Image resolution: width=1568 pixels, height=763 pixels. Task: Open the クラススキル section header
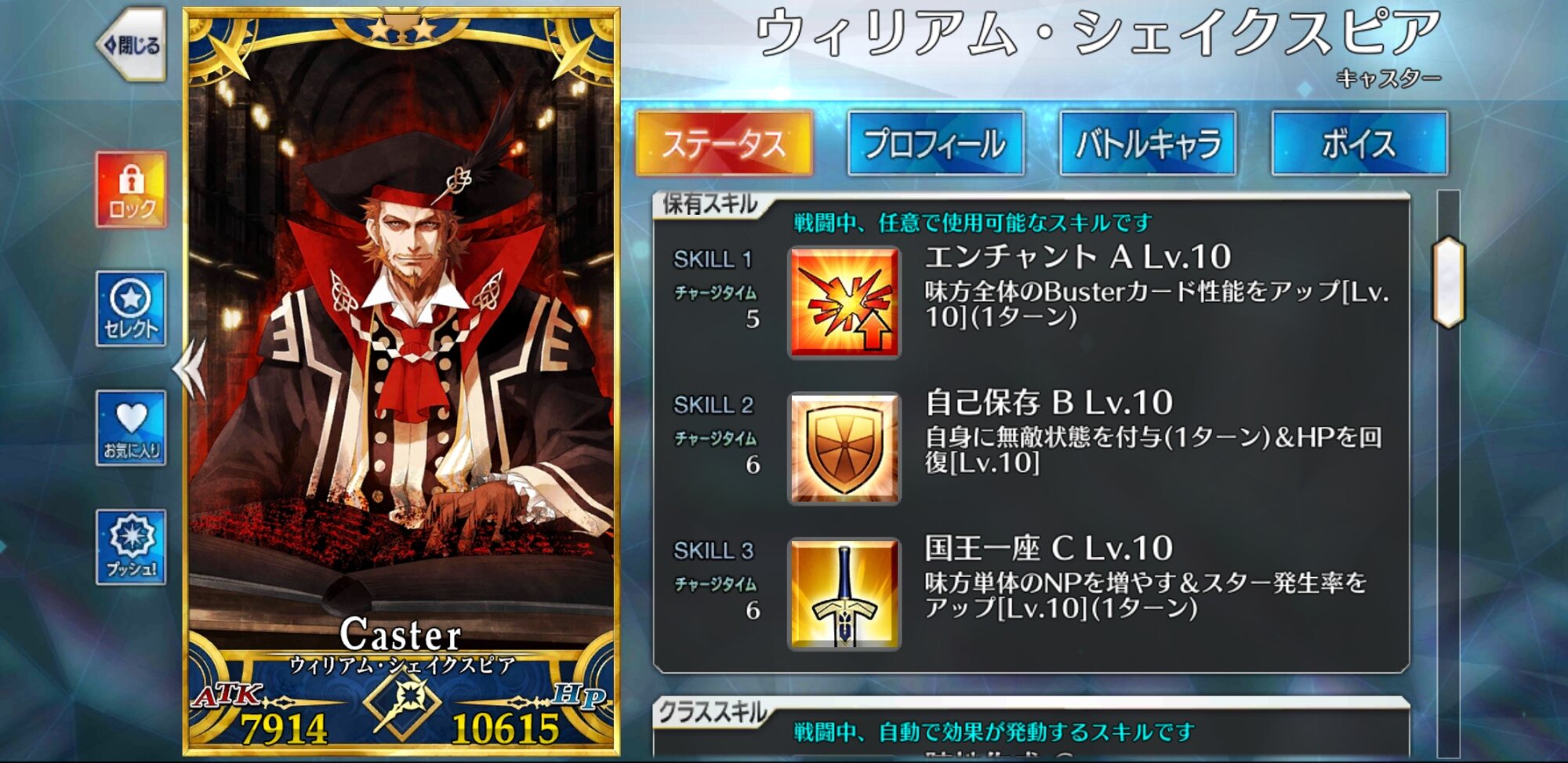[712, 712]
